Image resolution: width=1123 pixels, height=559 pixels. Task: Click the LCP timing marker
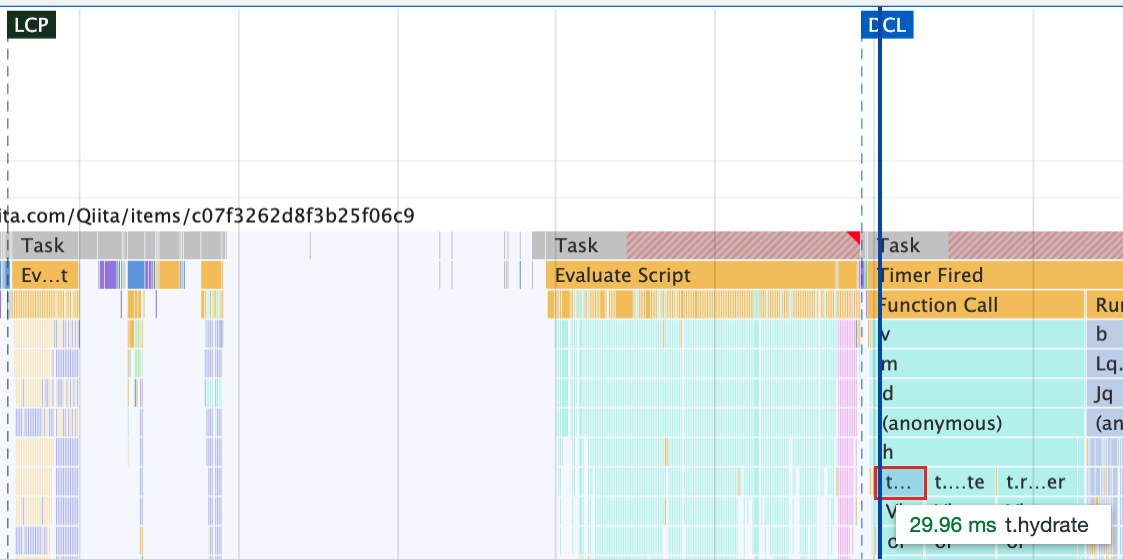(x=31, y=26)
